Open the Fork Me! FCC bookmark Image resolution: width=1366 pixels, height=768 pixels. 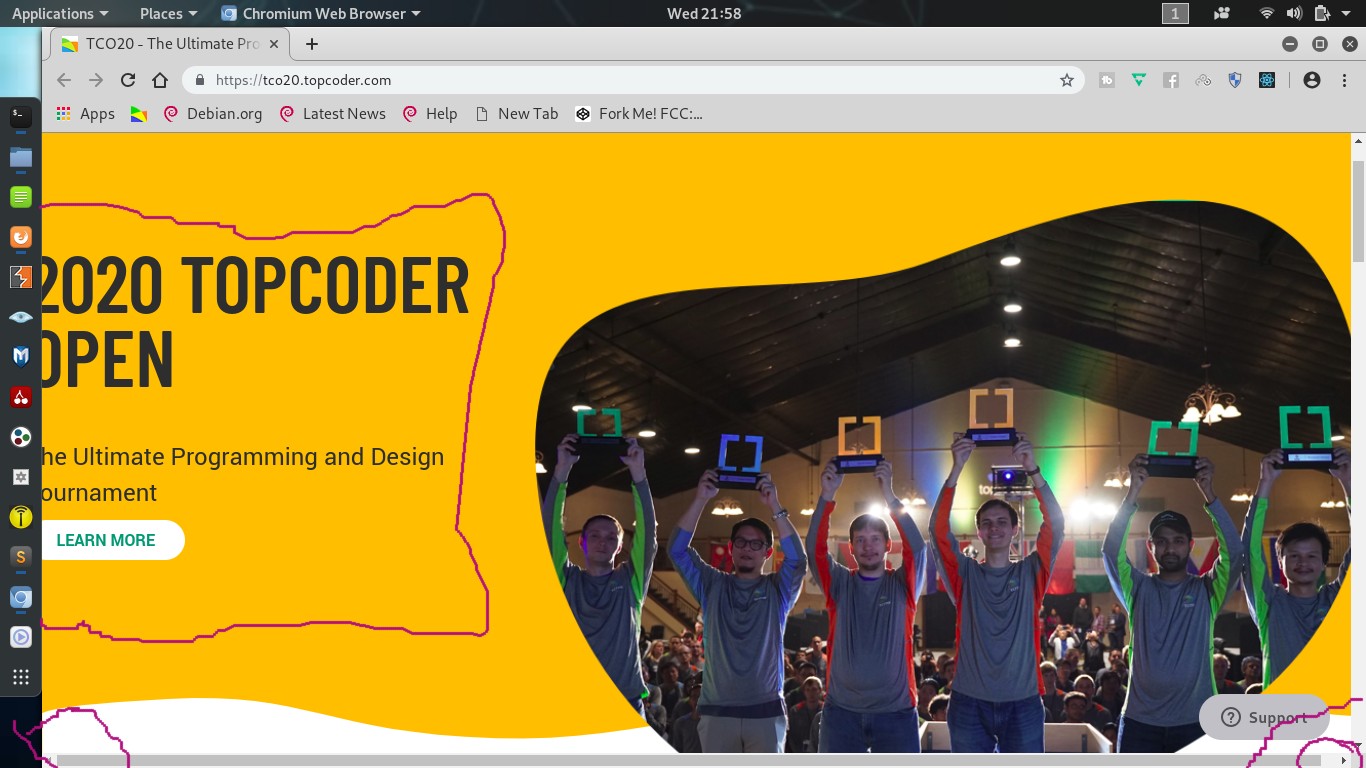coord(638,114)
